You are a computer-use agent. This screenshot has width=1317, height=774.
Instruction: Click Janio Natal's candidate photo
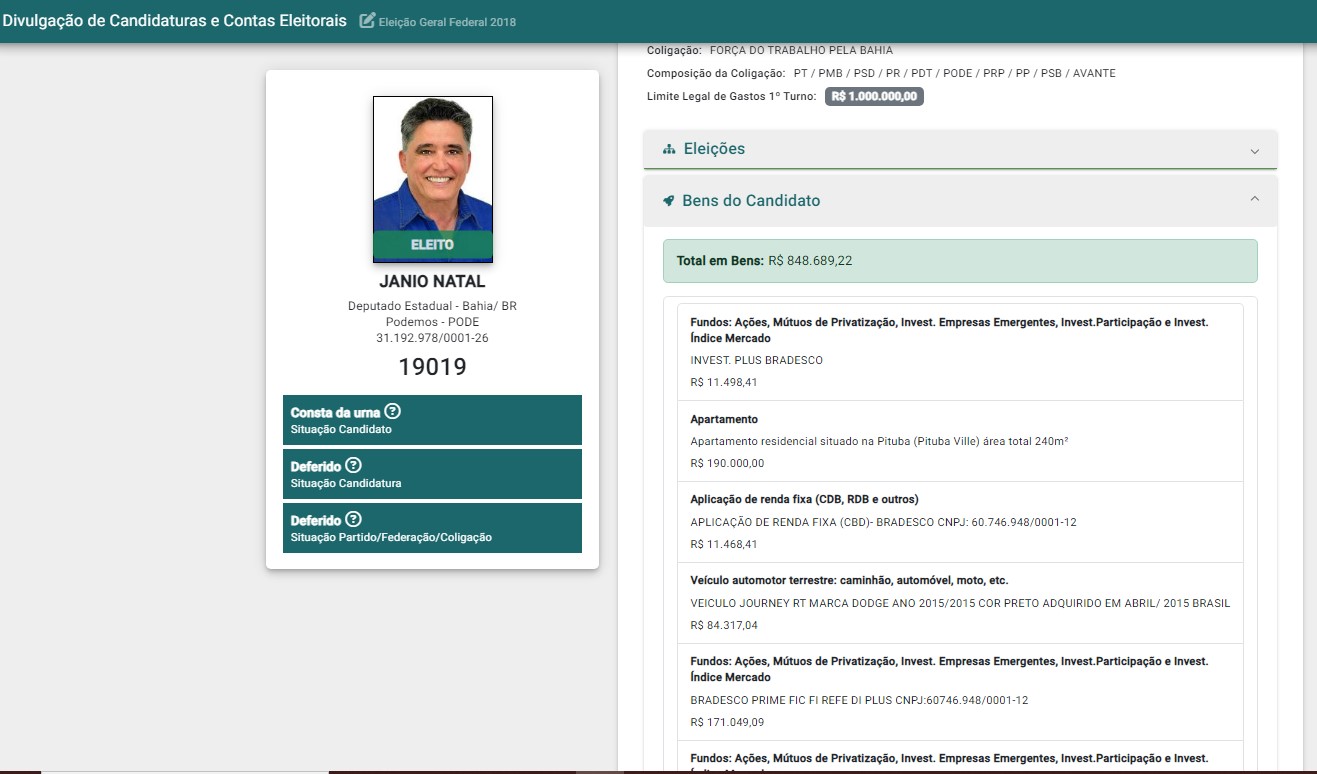(x=432, y=165)
